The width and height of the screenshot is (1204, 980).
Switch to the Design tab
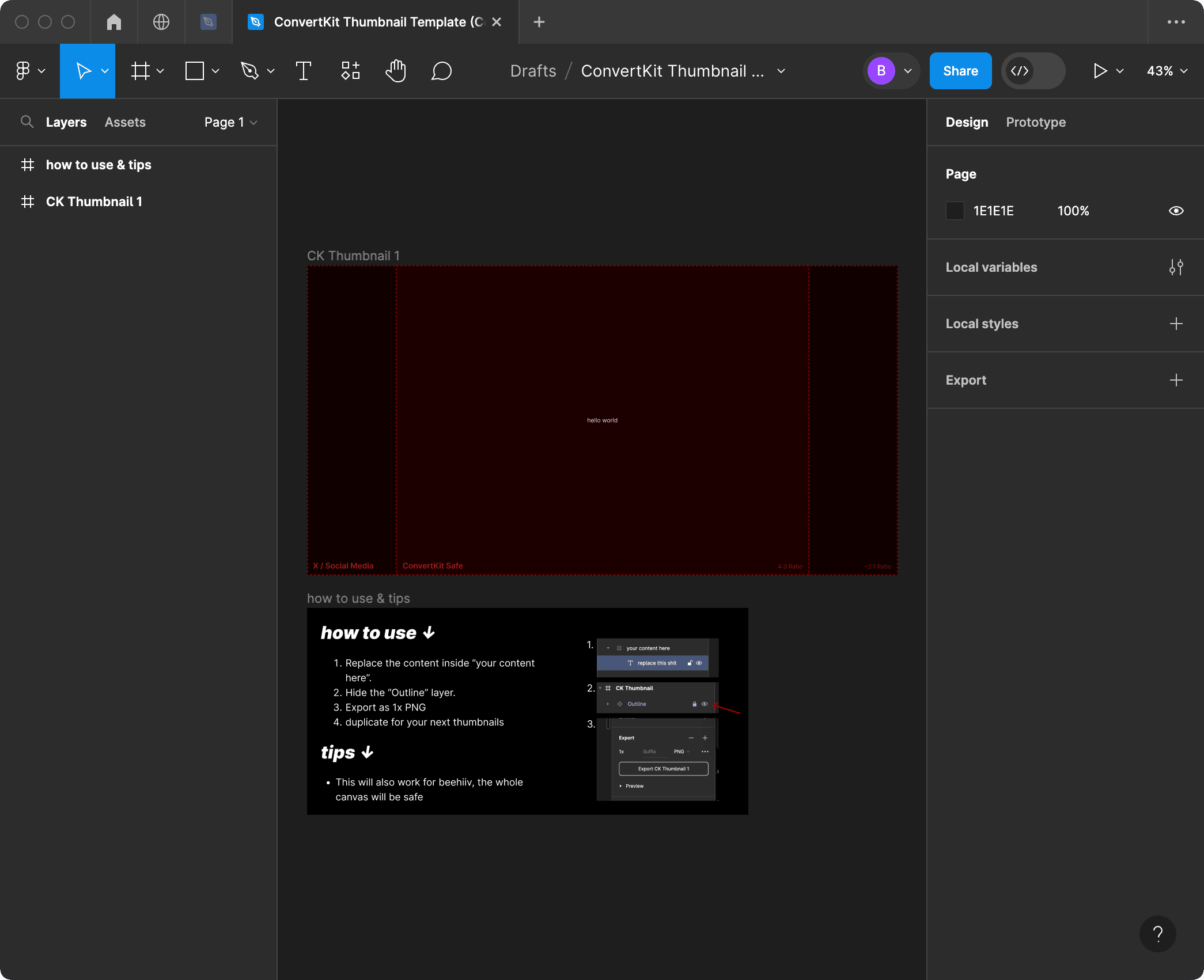(x=967, y=122)
